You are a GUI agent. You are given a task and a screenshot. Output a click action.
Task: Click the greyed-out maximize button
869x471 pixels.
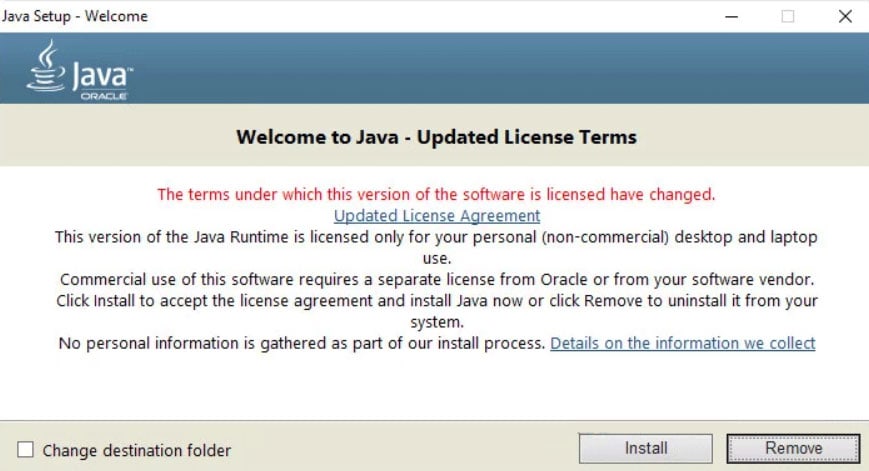(x=788, y=16)
